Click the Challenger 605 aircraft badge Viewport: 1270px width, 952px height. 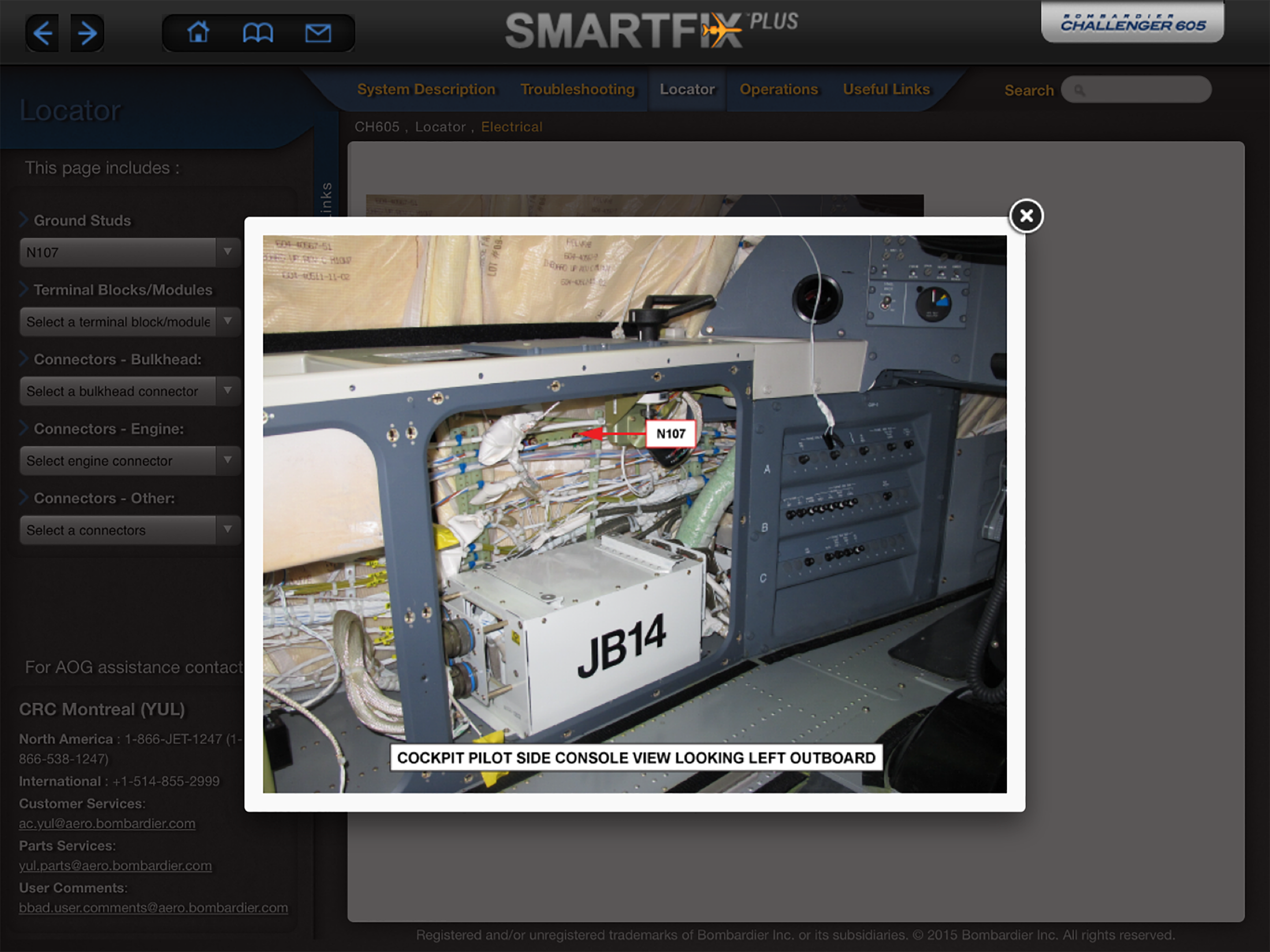tap(1132, 23)
